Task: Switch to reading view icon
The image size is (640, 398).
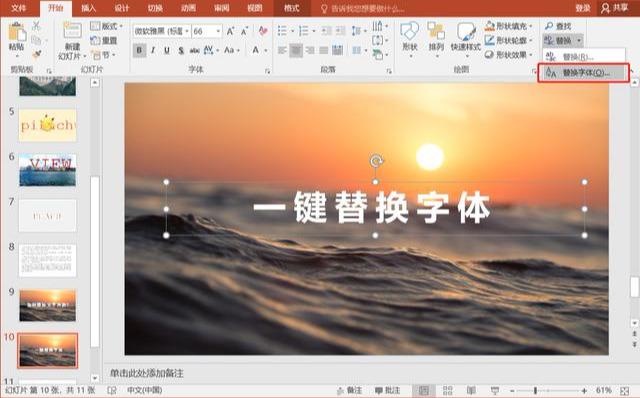Action: [471, 391]
